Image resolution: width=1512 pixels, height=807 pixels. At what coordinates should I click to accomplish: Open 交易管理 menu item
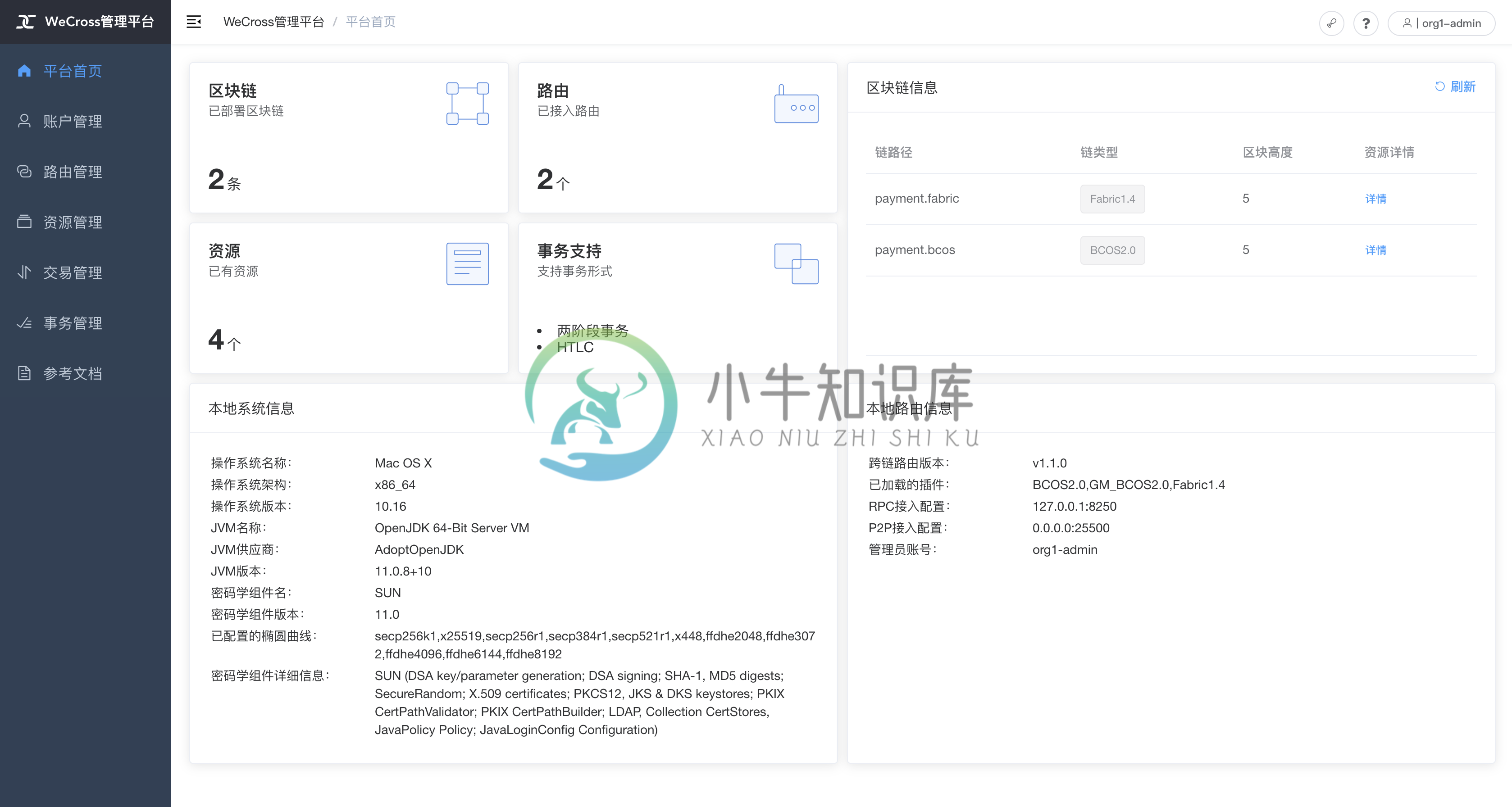(86, 272)
